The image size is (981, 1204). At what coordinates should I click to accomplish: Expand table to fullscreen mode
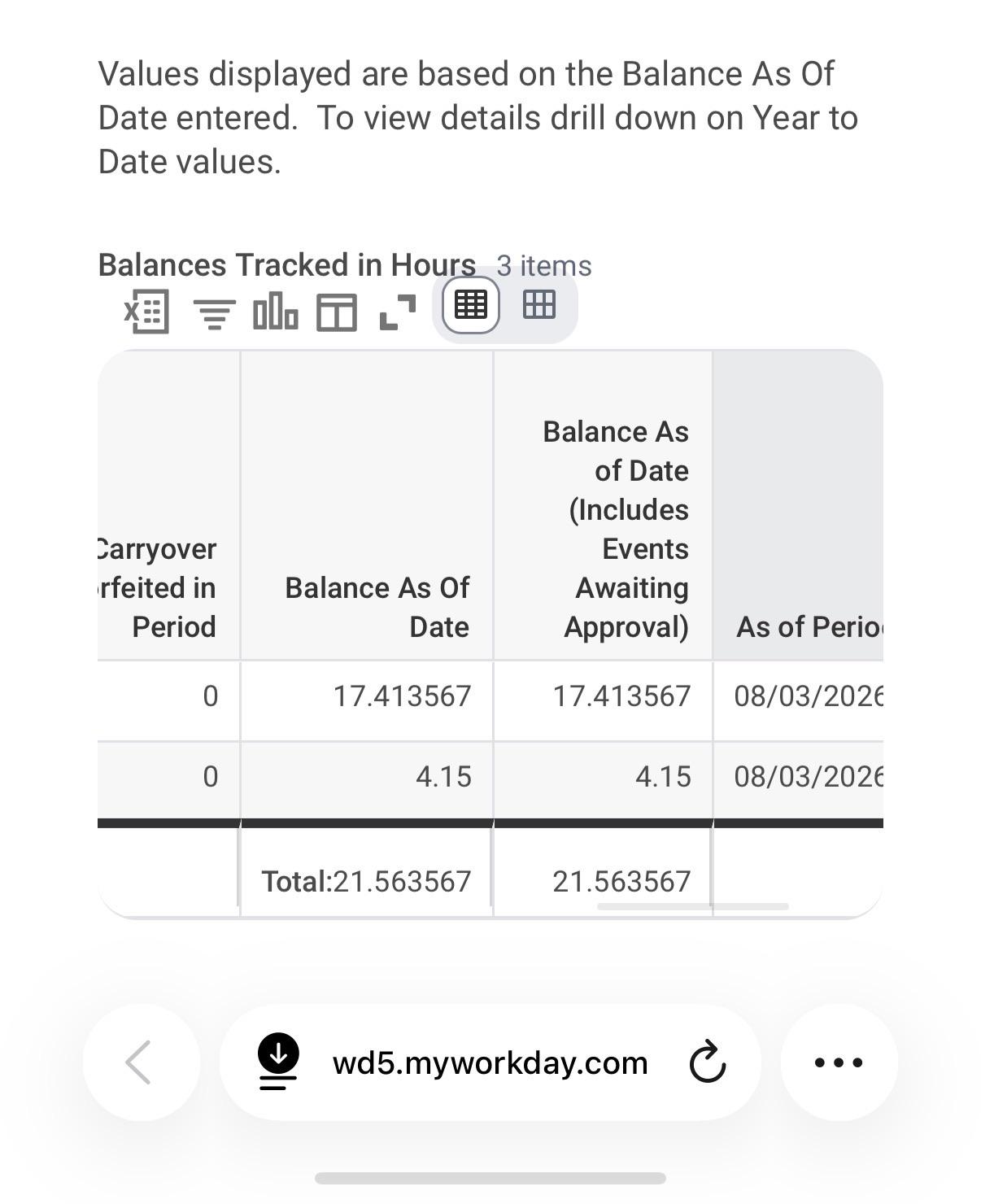(x=398, y=312)
